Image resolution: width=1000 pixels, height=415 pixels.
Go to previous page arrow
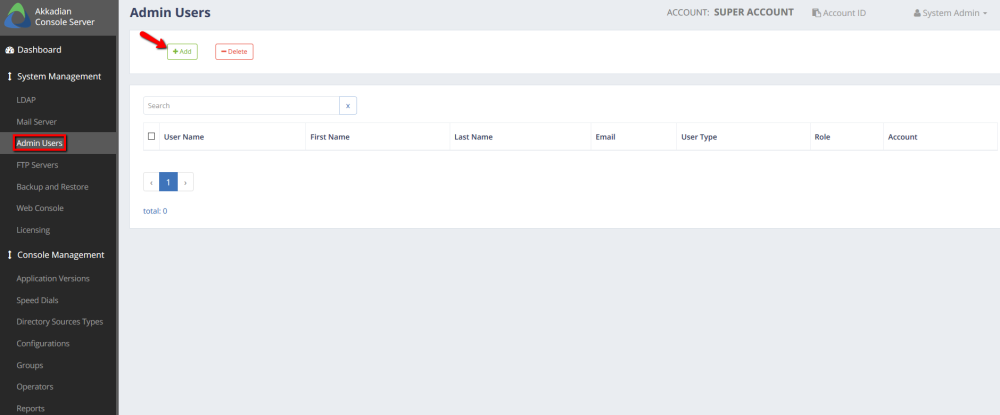click(151, 182)
